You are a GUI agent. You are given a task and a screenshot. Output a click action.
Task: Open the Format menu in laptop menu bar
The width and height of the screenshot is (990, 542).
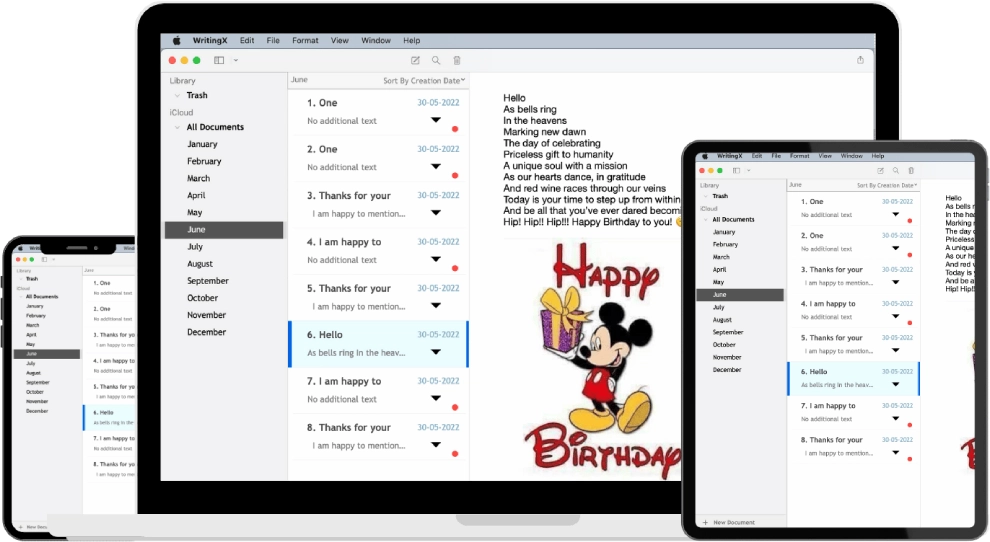point(305,41)
